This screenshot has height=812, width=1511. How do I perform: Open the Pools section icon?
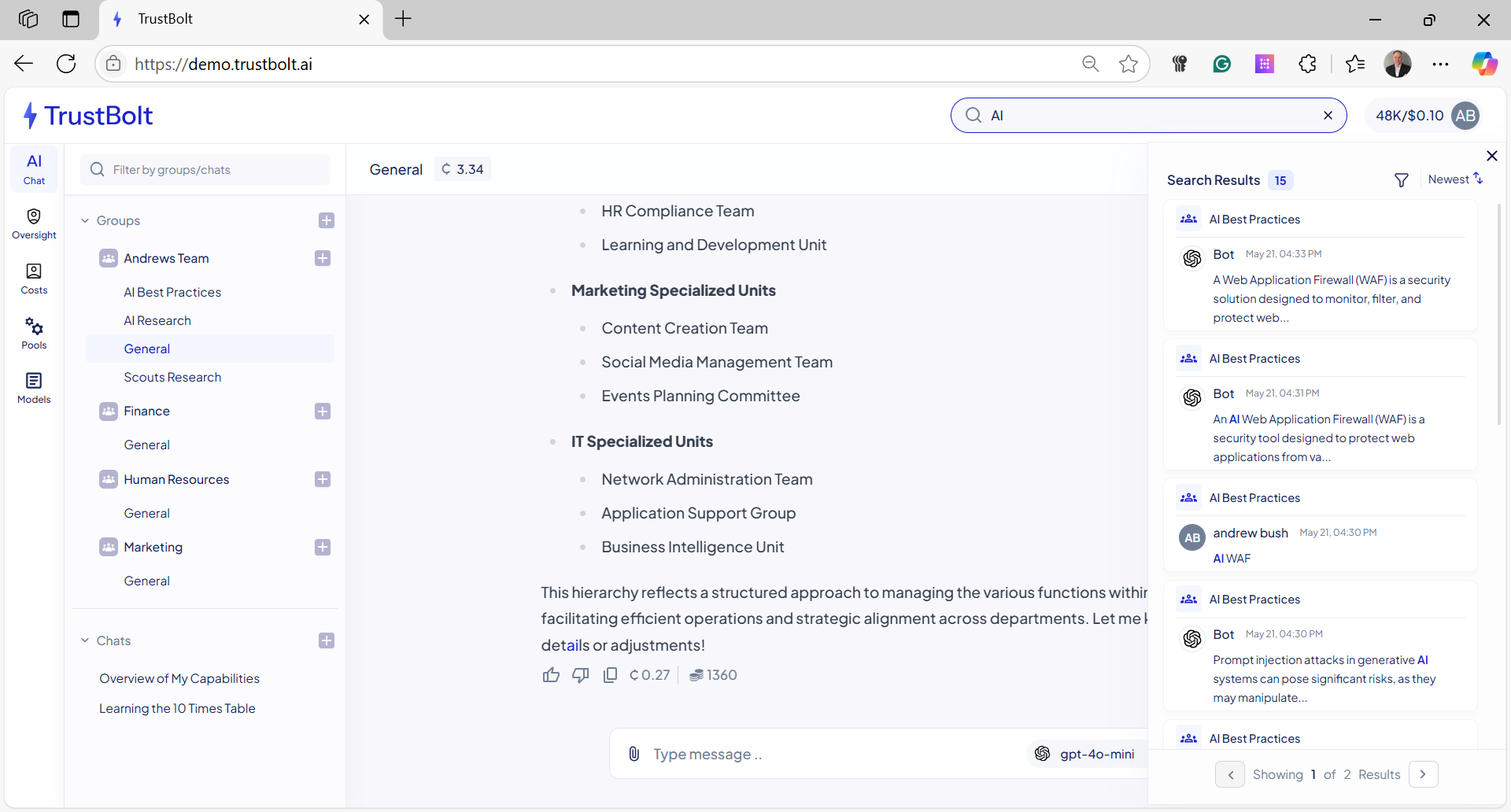(34, 326)
